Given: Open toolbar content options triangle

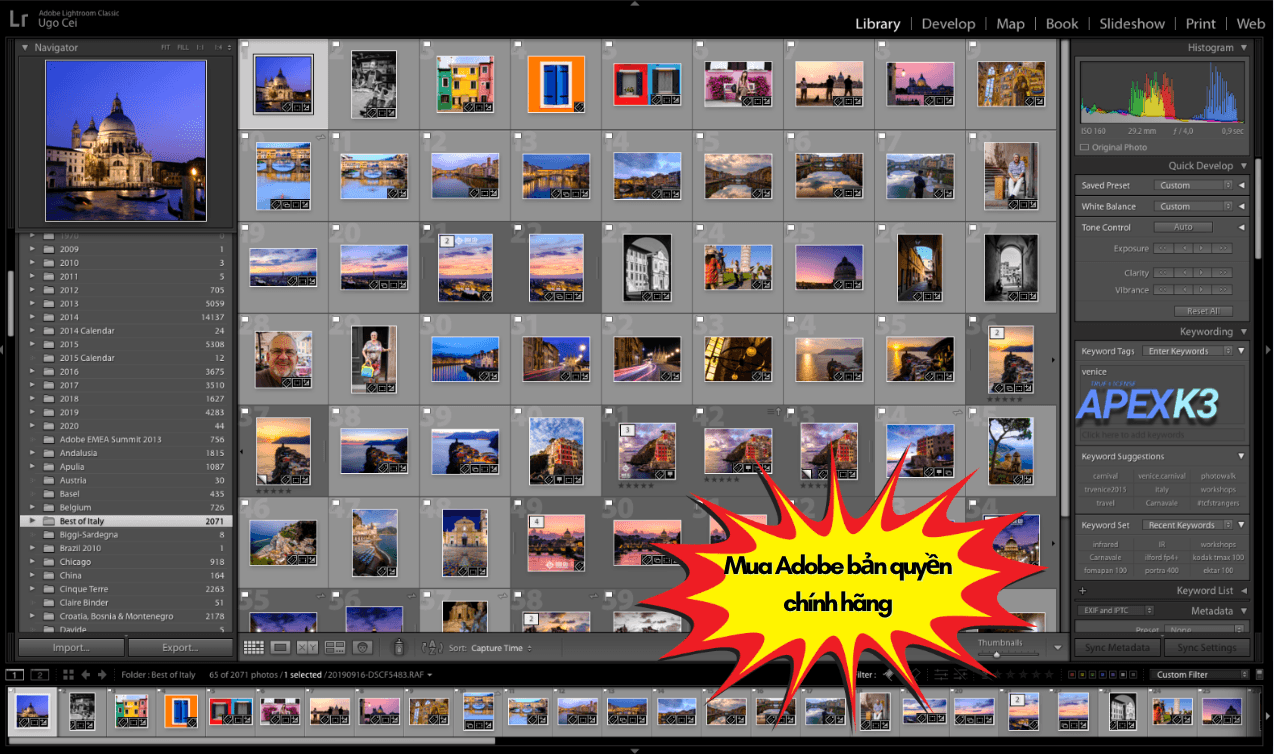Looking at the screenshot, I should 1058,648.
